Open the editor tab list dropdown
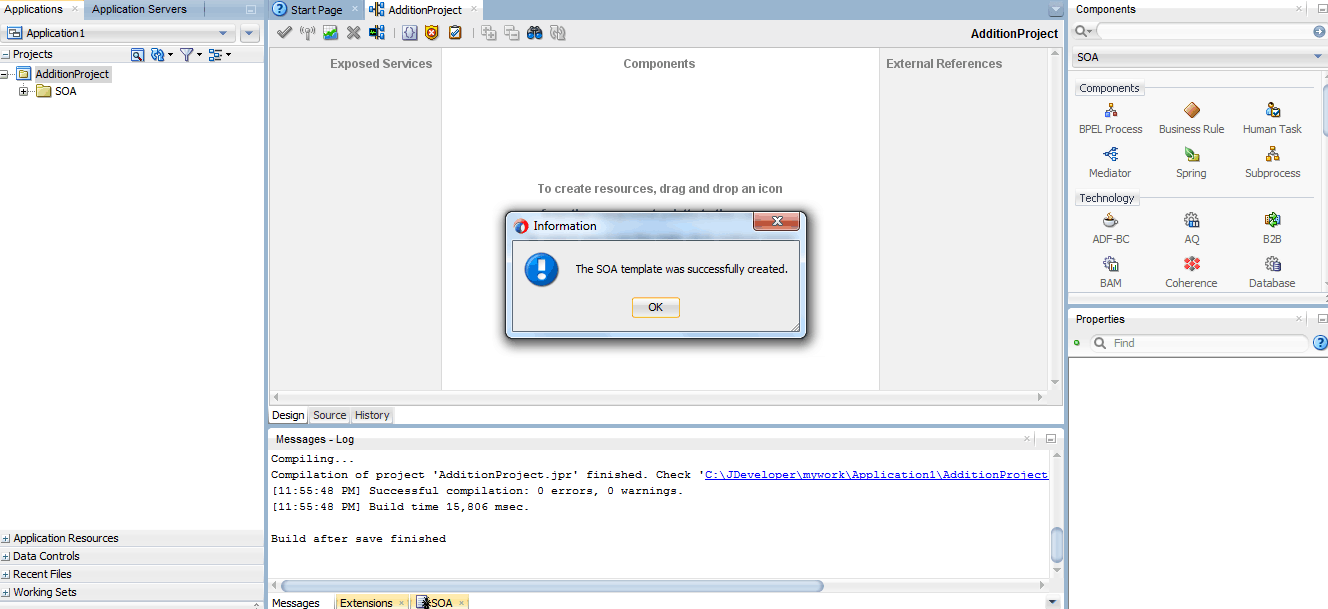The width and height of the screenshot is (1328, 609). pos(1056,10)
